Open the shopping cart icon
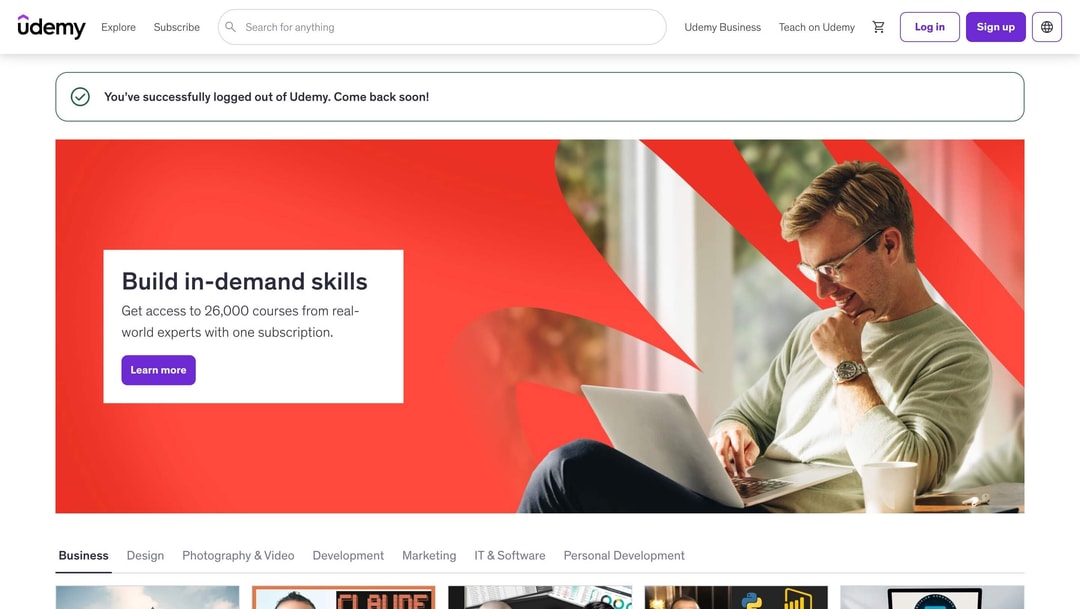This screenshot has width=1080, height=609. click(x=878, y=27)
